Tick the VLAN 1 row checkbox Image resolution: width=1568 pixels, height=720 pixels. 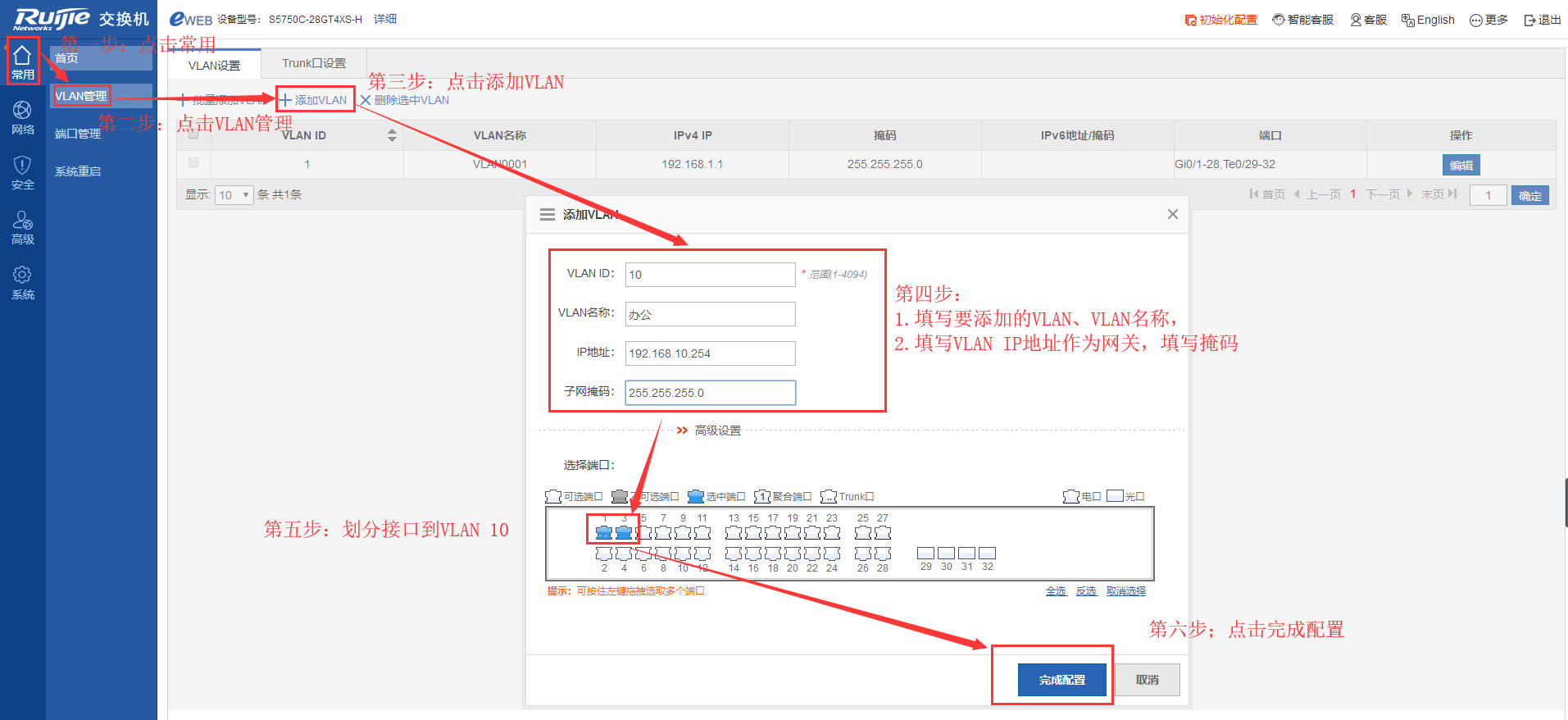click(x=193, y=162)
